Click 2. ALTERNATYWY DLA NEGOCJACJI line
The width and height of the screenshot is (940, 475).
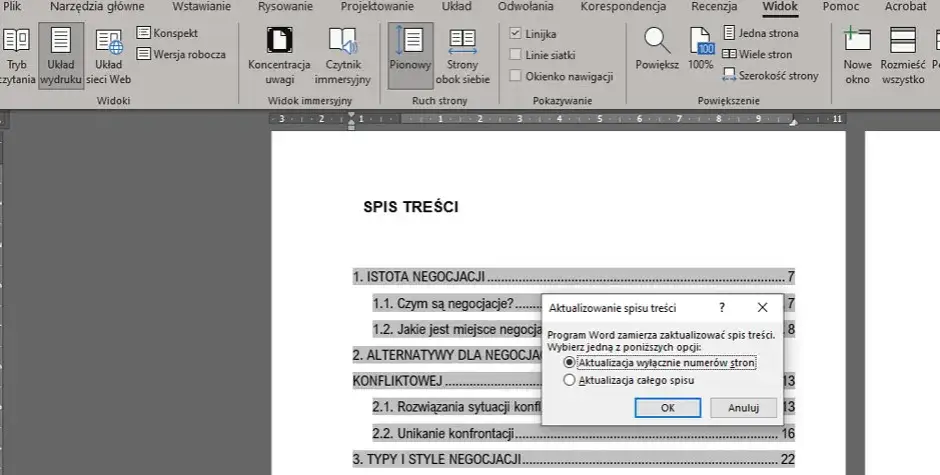pyautogui.click(x=447, y=355)
